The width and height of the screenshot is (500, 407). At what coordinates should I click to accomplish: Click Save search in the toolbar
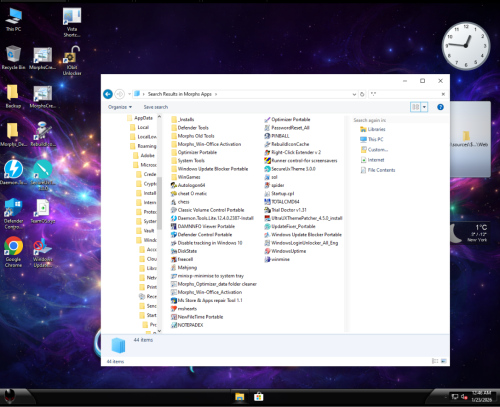[x=156, y=107]
